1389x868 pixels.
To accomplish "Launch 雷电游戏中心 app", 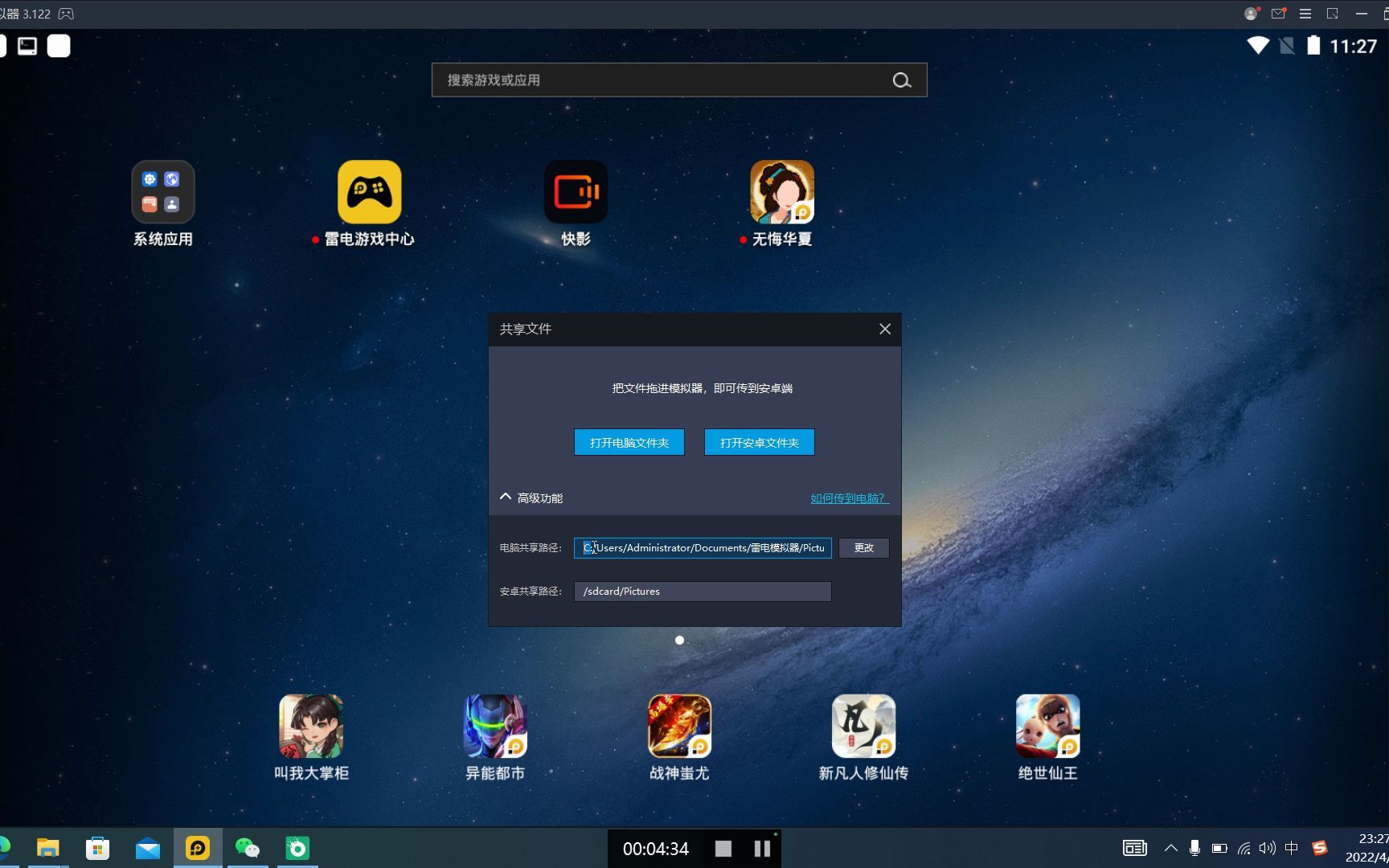I will coord(370,192).
